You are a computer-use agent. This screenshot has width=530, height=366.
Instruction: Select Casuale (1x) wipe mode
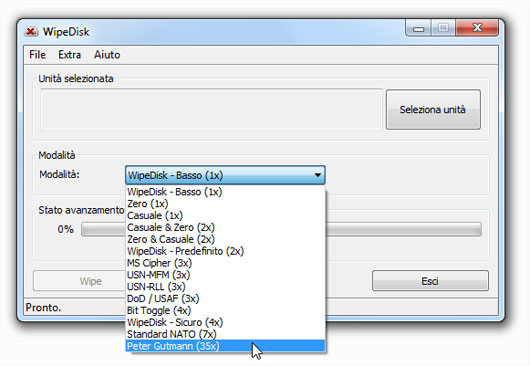[225, 215]
